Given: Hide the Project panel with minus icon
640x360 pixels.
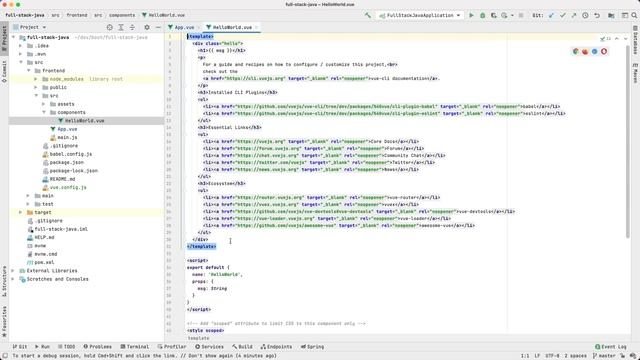Looking at the screenshot, I should click(158, 27).
